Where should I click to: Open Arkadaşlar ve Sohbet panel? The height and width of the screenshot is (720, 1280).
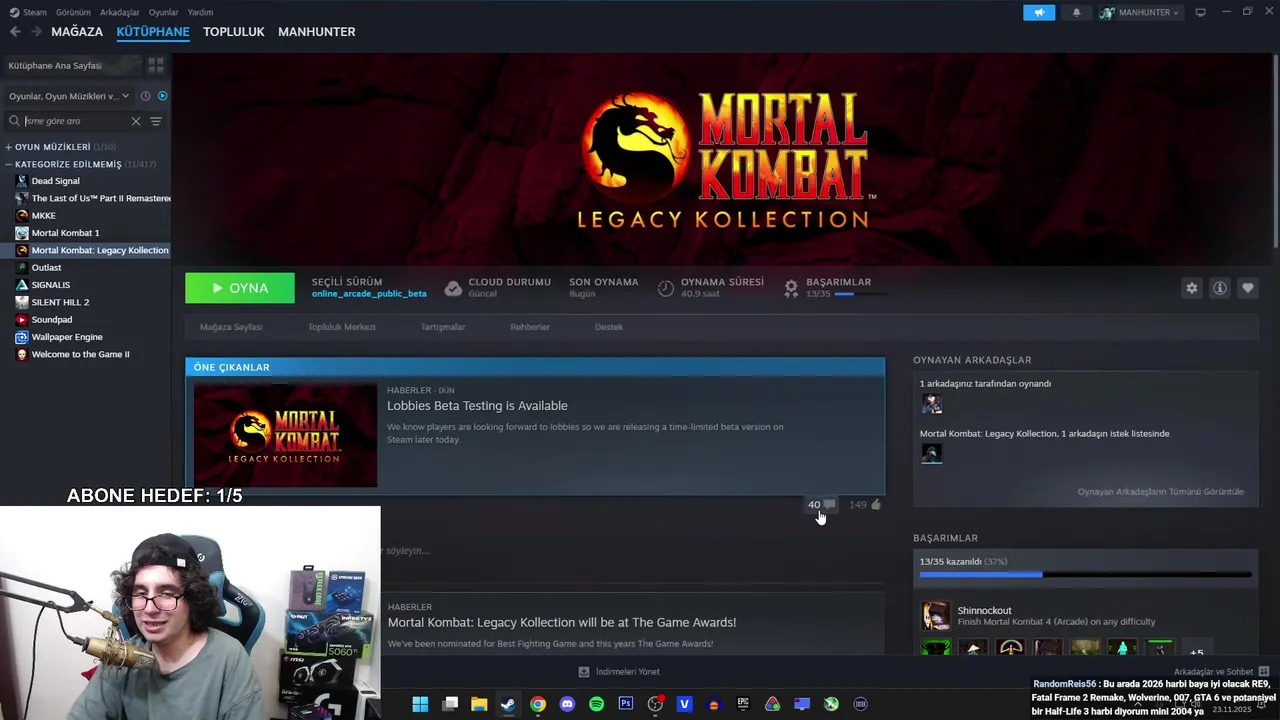pyautogui.click(x=1221, y=672)
